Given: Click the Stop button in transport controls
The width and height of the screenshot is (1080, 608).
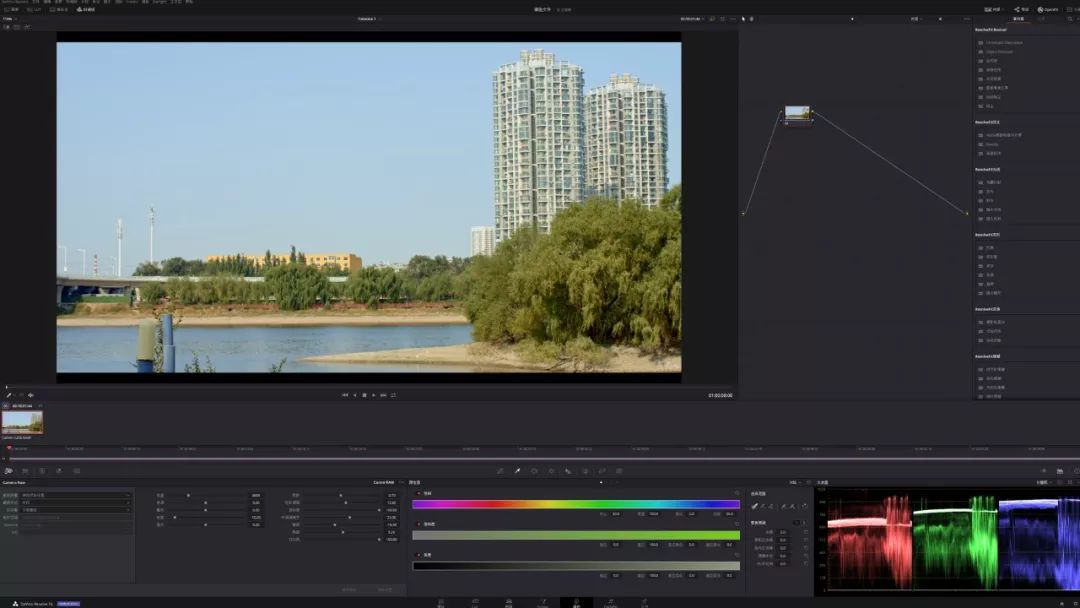Looking at the screenshot, I should click(364, 395).
